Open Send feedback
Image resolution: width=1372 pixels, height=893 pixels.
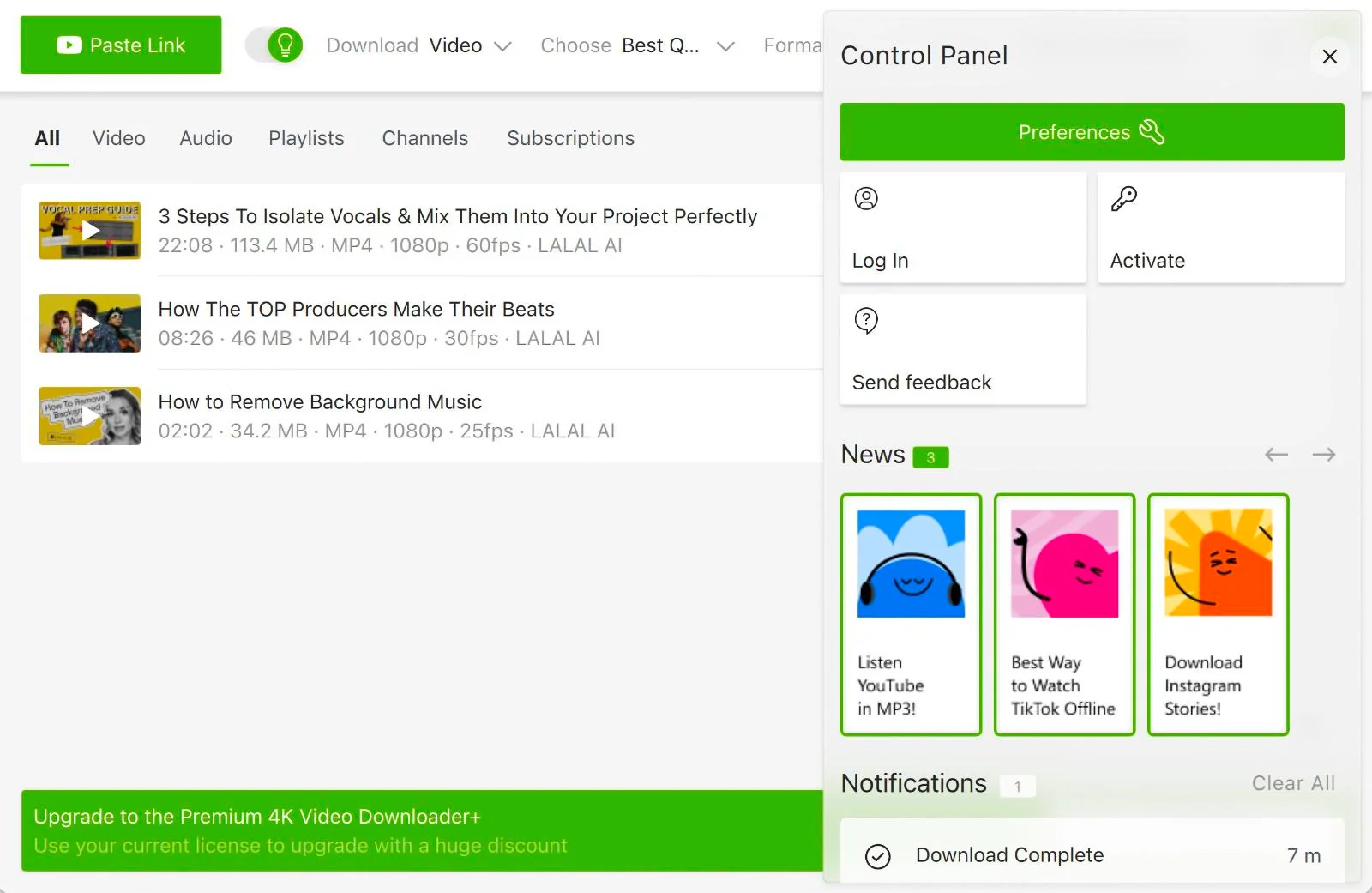coord(921,382)
